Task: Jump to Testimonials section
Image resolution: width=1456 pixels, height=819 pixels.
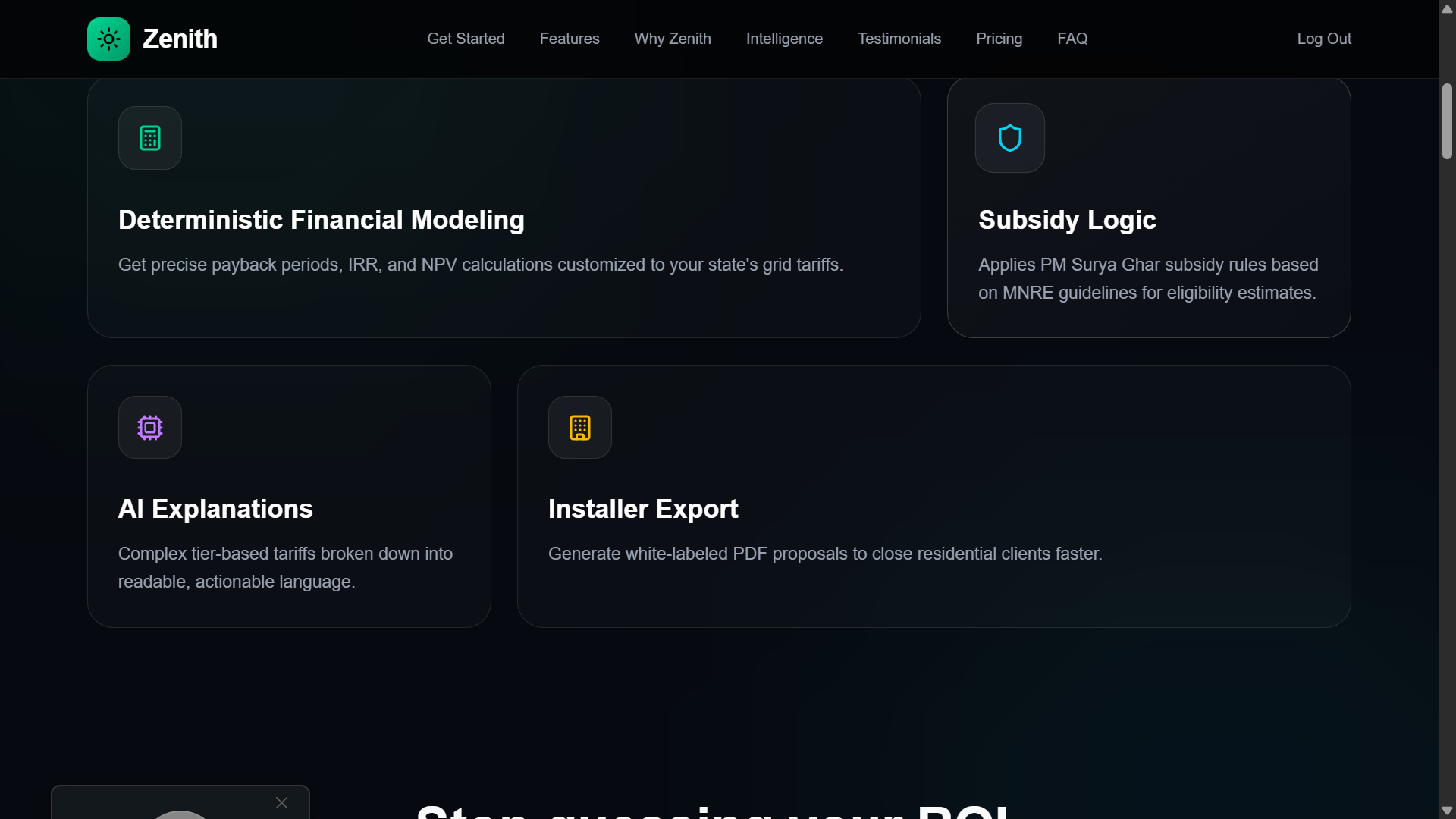Action: [899, 39]
